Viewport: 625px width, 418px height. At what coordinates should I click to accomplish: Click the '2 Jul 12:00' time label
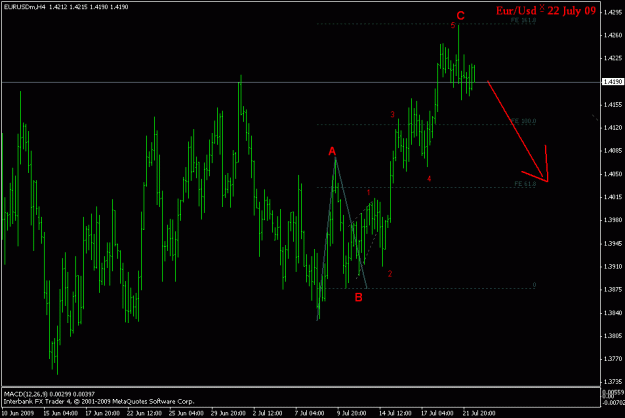pos(267,413)
